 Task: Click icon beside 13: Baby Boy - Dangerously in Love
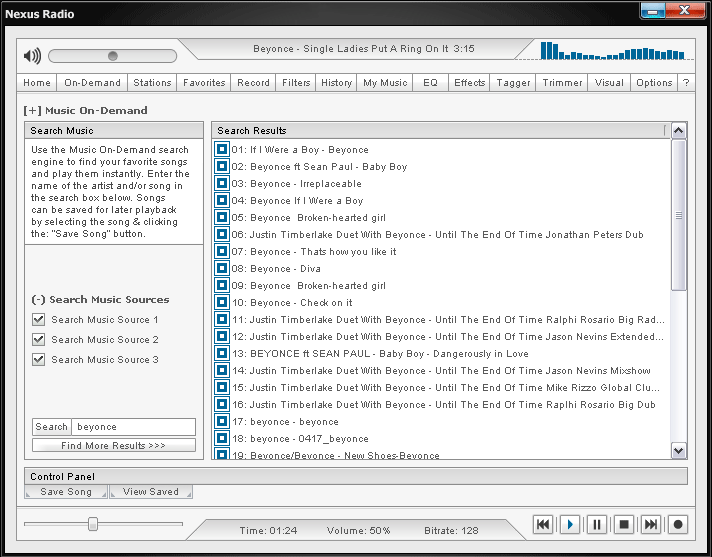point(222,353)
